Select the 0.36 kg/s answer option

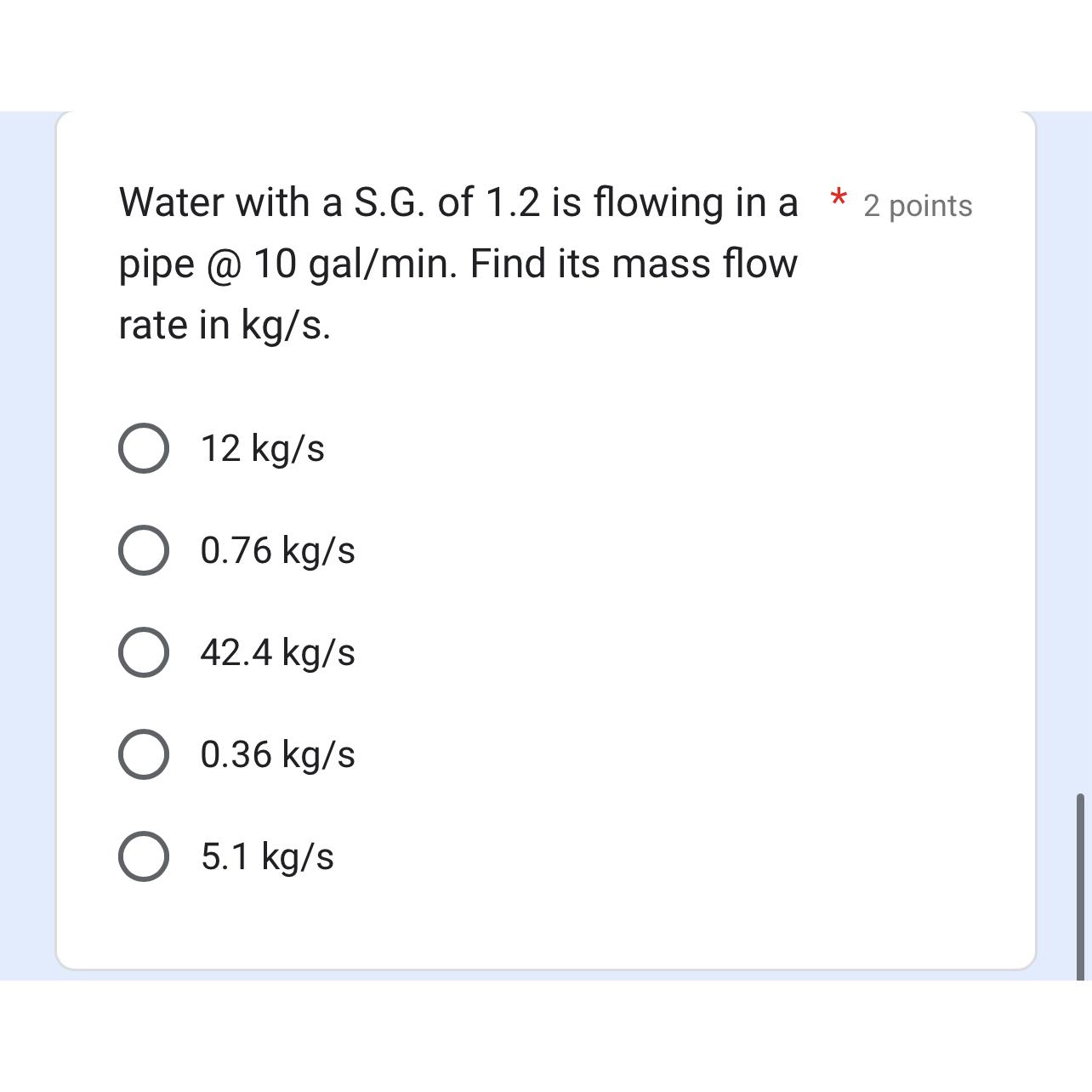[x=143, y=754]
